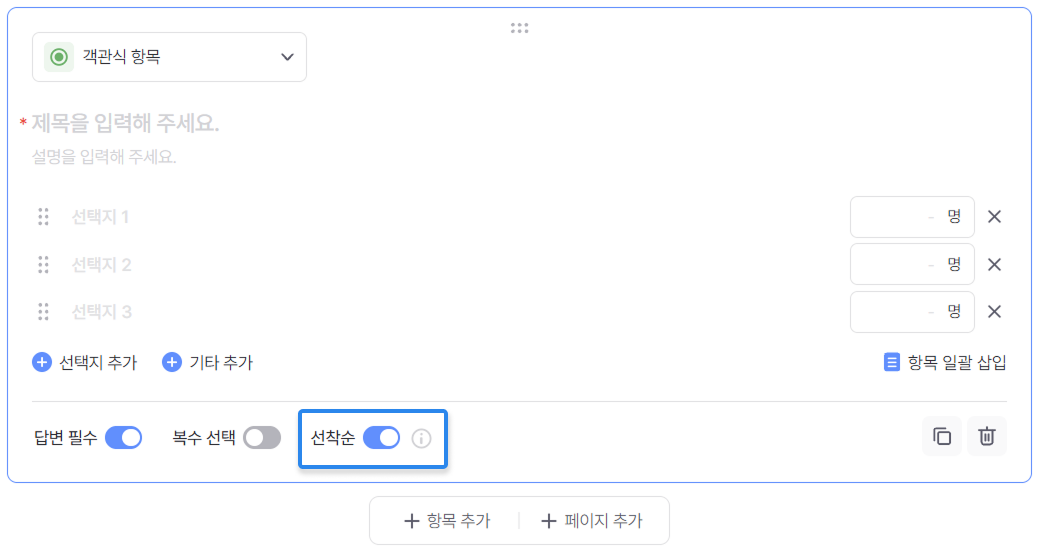This screenshot has width=1037, height=553.
Task: Grab the drag handle beside 선택지 1
Action: click(x=43, y=217)
